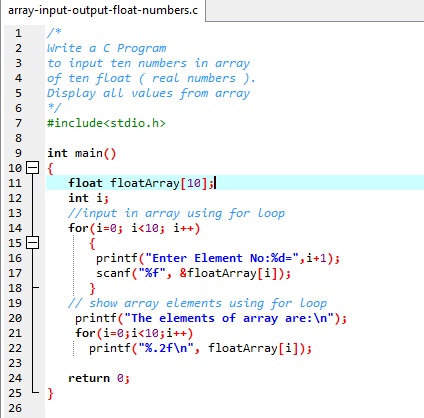Click on the int main() text
The image size is (424, 418).
(x=82, y=153)
